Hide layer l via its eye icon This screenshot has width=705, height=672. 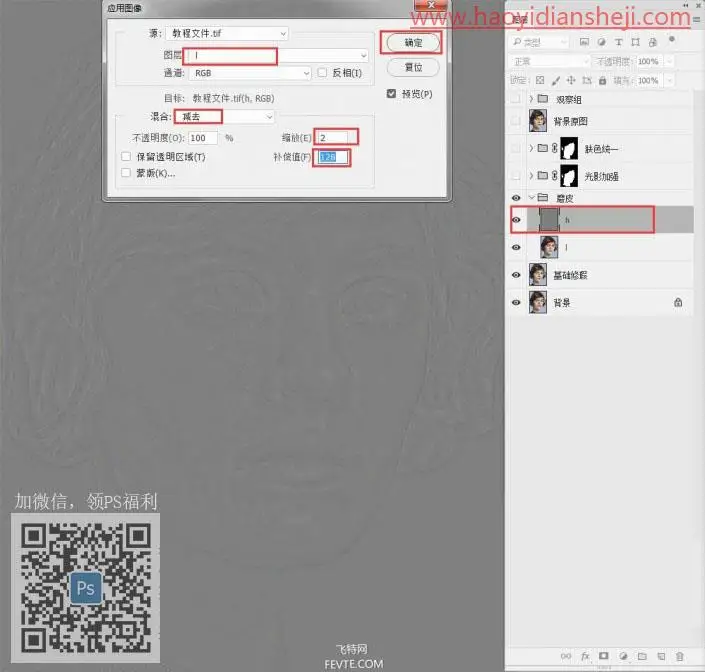tap(516, 247)
